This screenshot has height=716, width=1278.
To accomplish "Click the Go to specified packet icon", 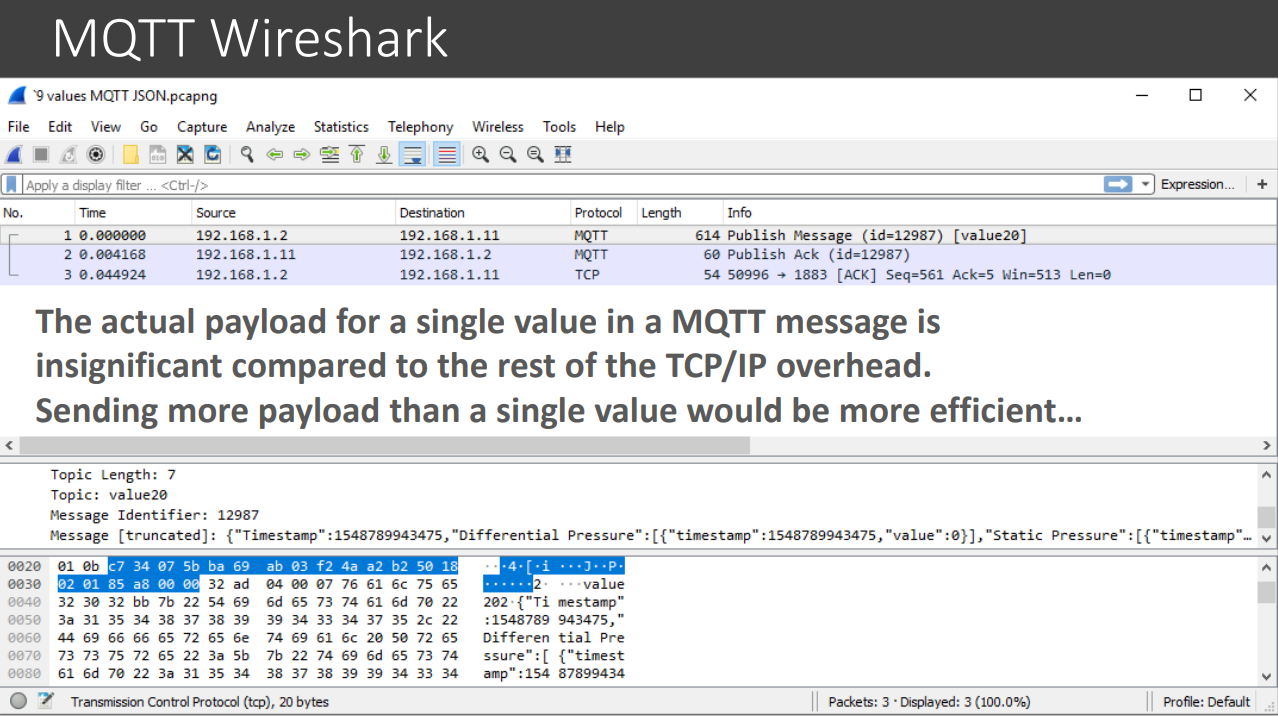I will point(329,155).
